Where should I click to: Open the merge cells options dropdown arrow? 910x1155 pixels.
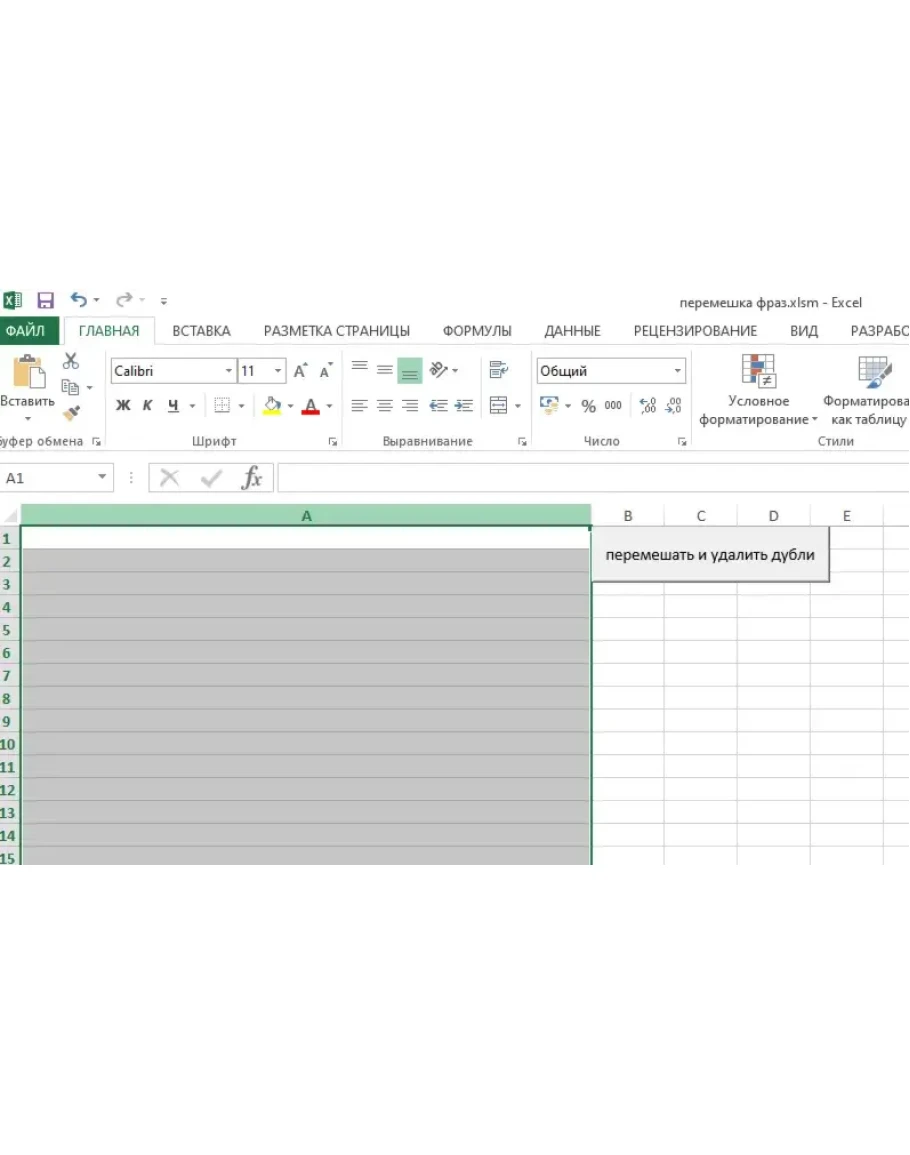pyautogui.click(x=518, y=405)
